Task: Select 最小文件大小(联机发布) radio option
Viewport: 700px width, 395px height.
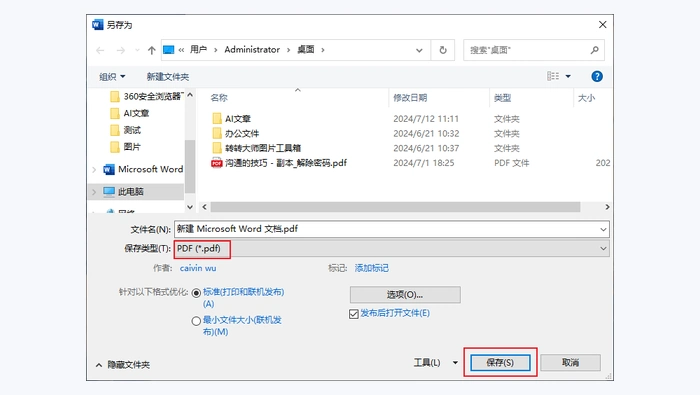Action: [196, 321]
